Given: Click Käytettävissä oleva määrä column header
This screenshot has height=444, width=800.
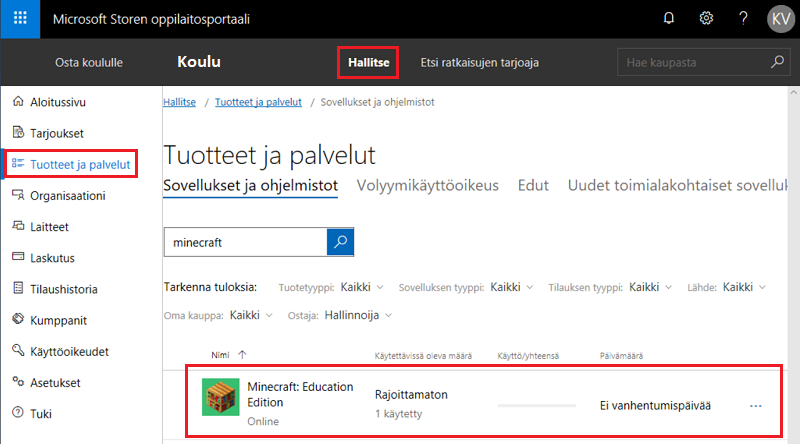Looking at the screenshot, I should (x=423, y=356).
